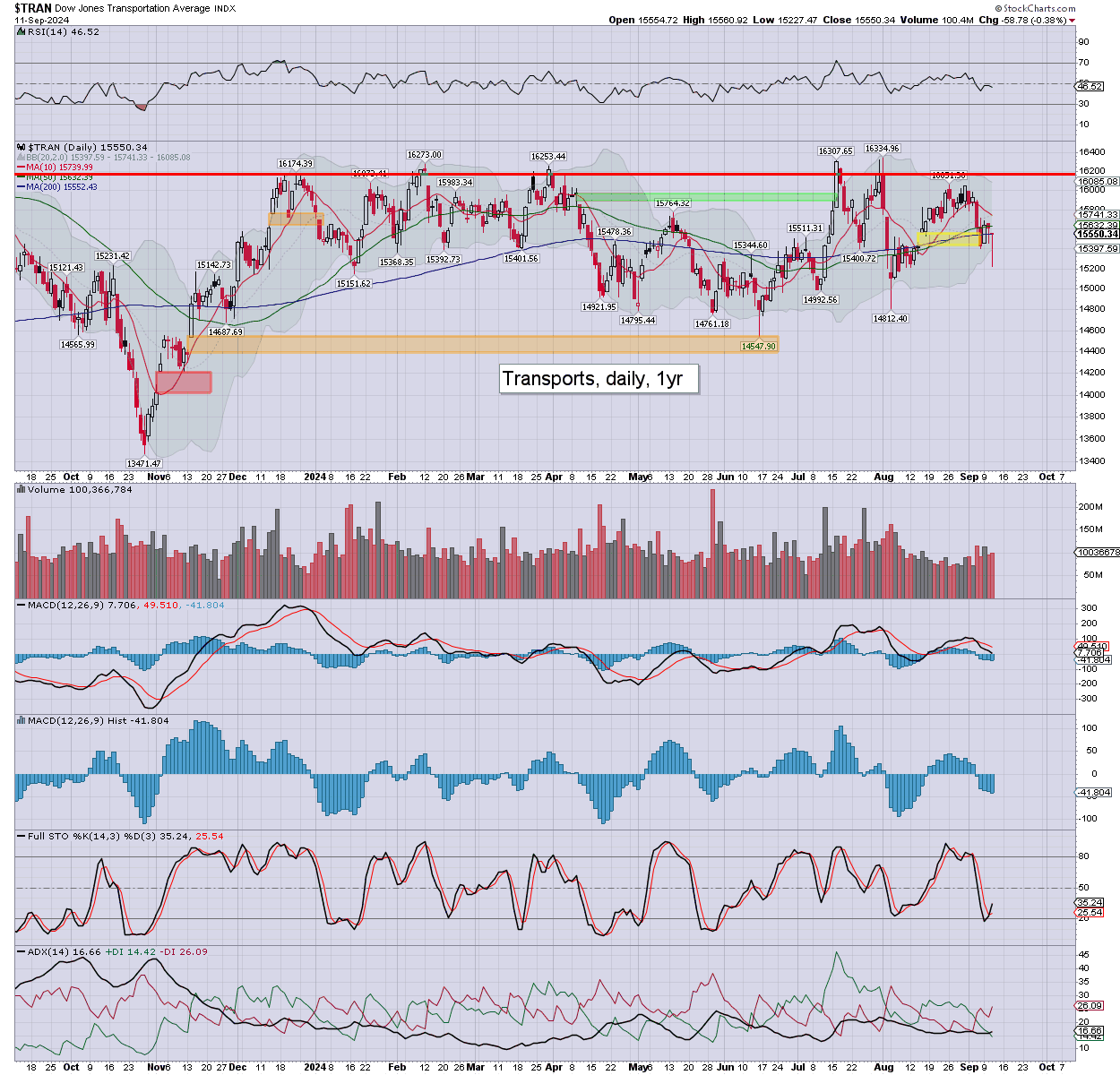Click the Volume panel bar icon
Image resolution: width=1120 pixels, height=1075 pixels.
coord(22,490)
